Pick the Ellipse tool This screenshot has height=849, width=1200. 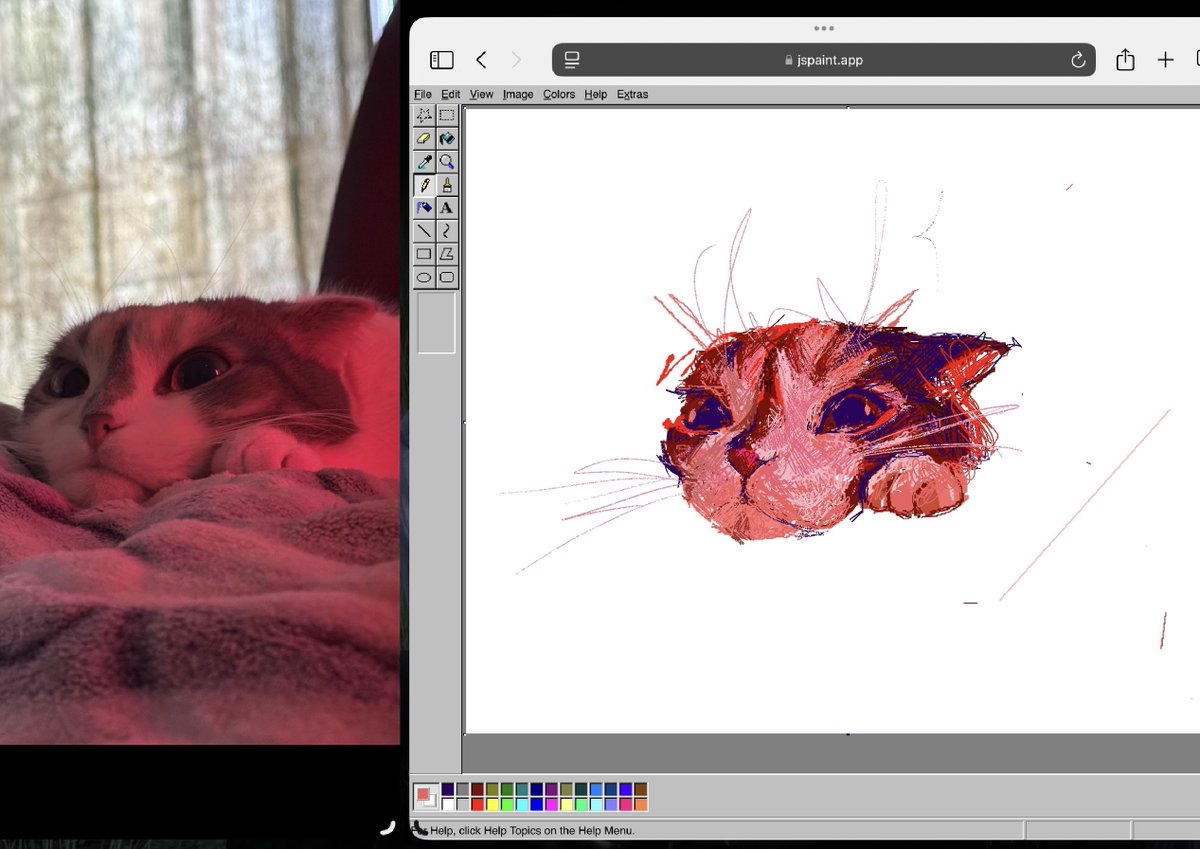(x=424, y=277)
